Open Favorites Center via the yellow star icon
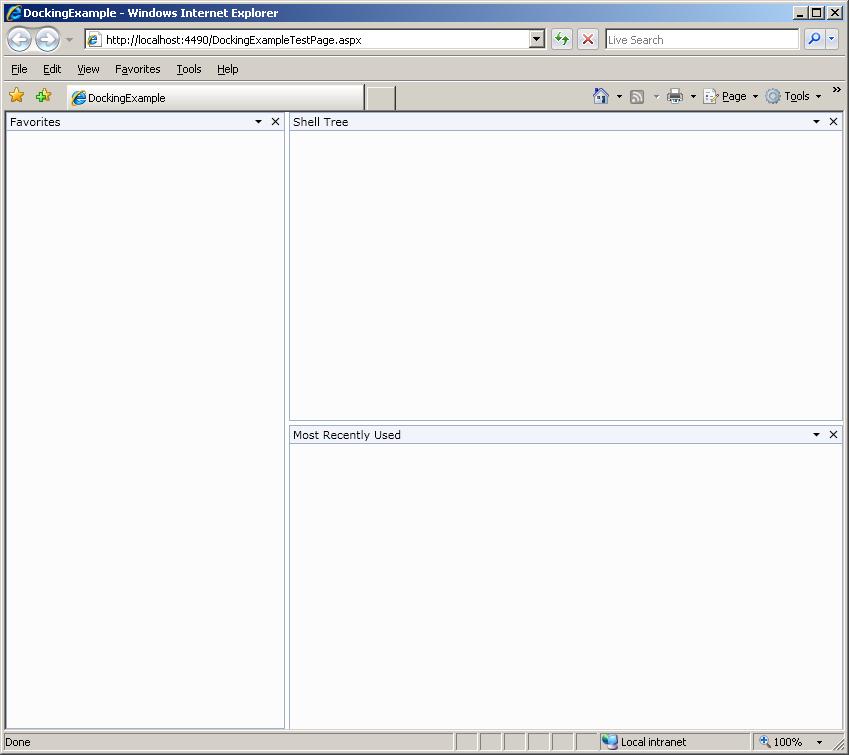The height and width of the screenshot is (755, 849). [17, 95]
